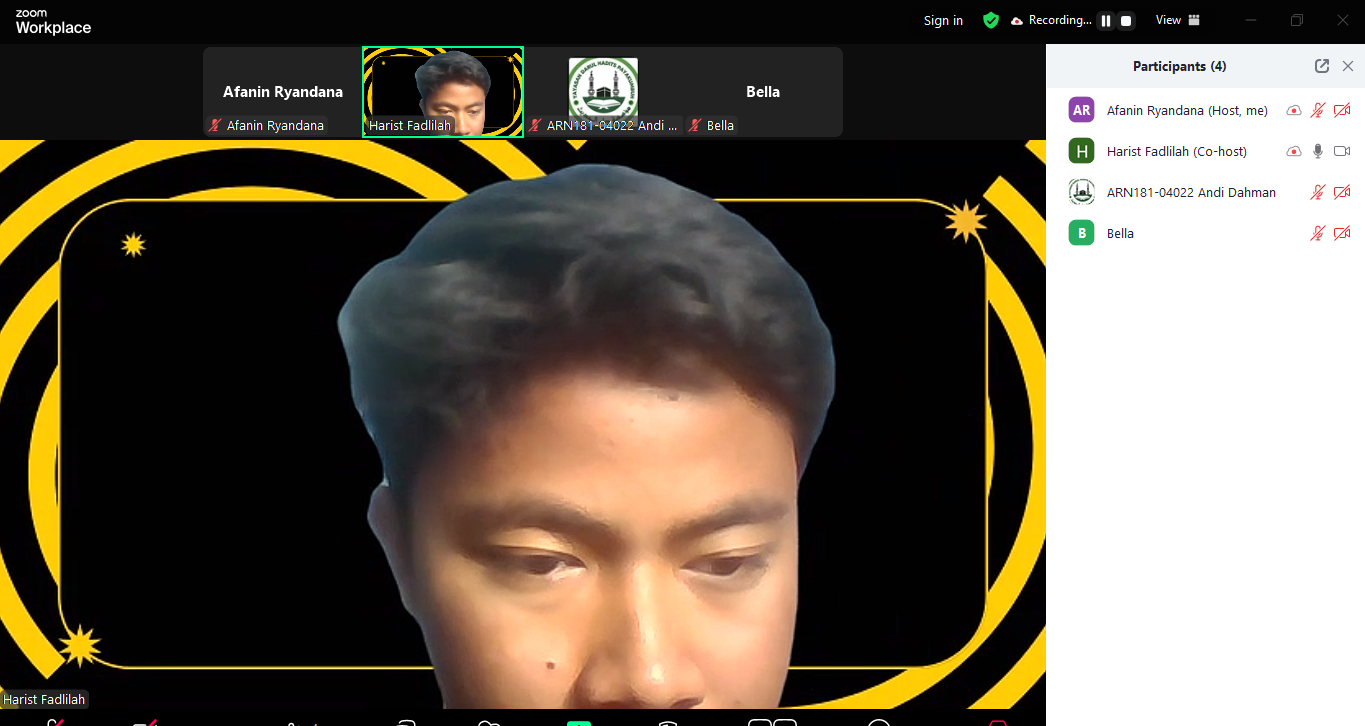Click the Sign in link
The image size is (1365, 726).
coord(943,20)
